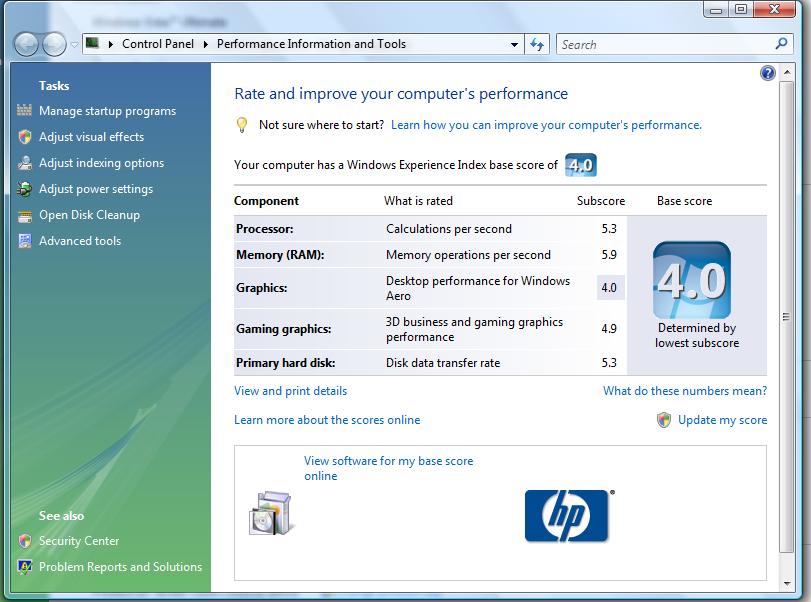Click the Memory subscore value 5.9

tap(609, 254)
